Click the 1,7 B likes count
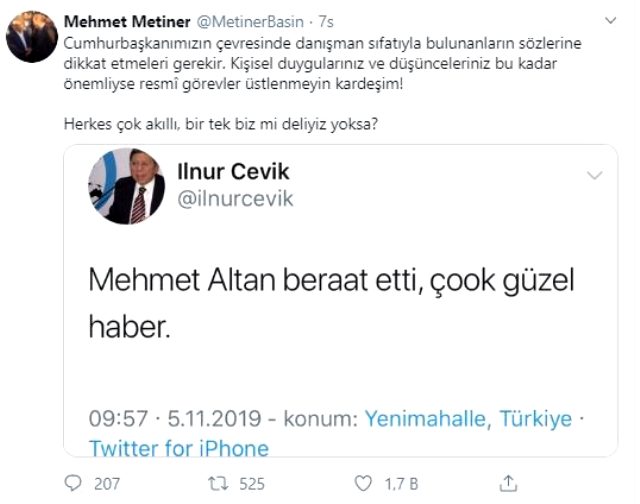This screenshot has width=640, height=504. pos(399,484)
